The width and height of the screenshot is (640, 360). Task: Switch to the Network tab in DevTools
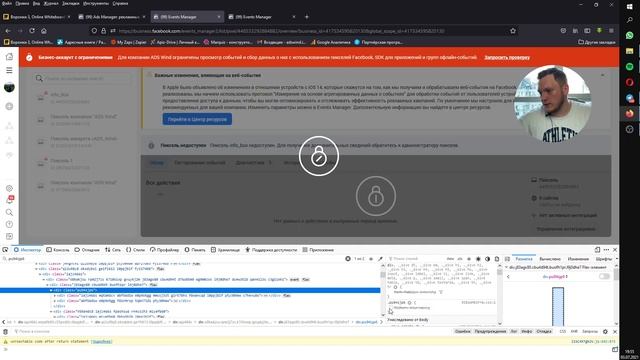[x=113, y=250]
